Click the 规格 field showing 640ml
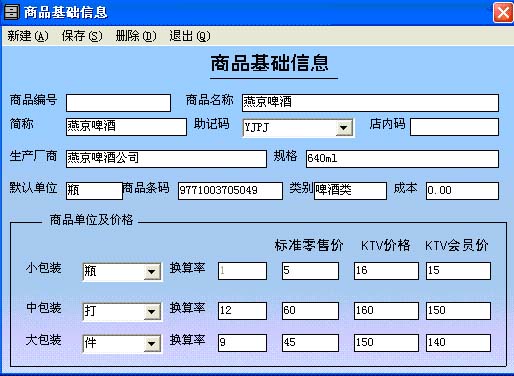 pyautogui.click(x=402, y=159)
